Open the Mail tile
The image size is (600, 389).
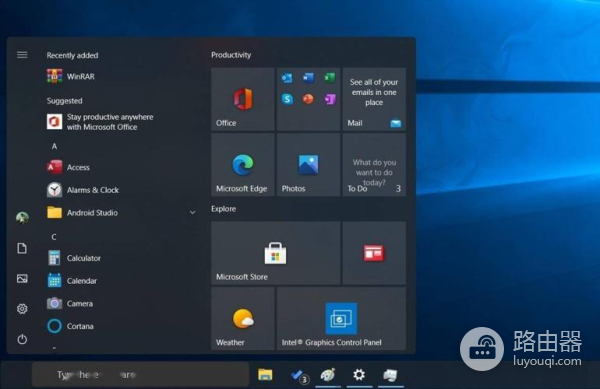374,99
